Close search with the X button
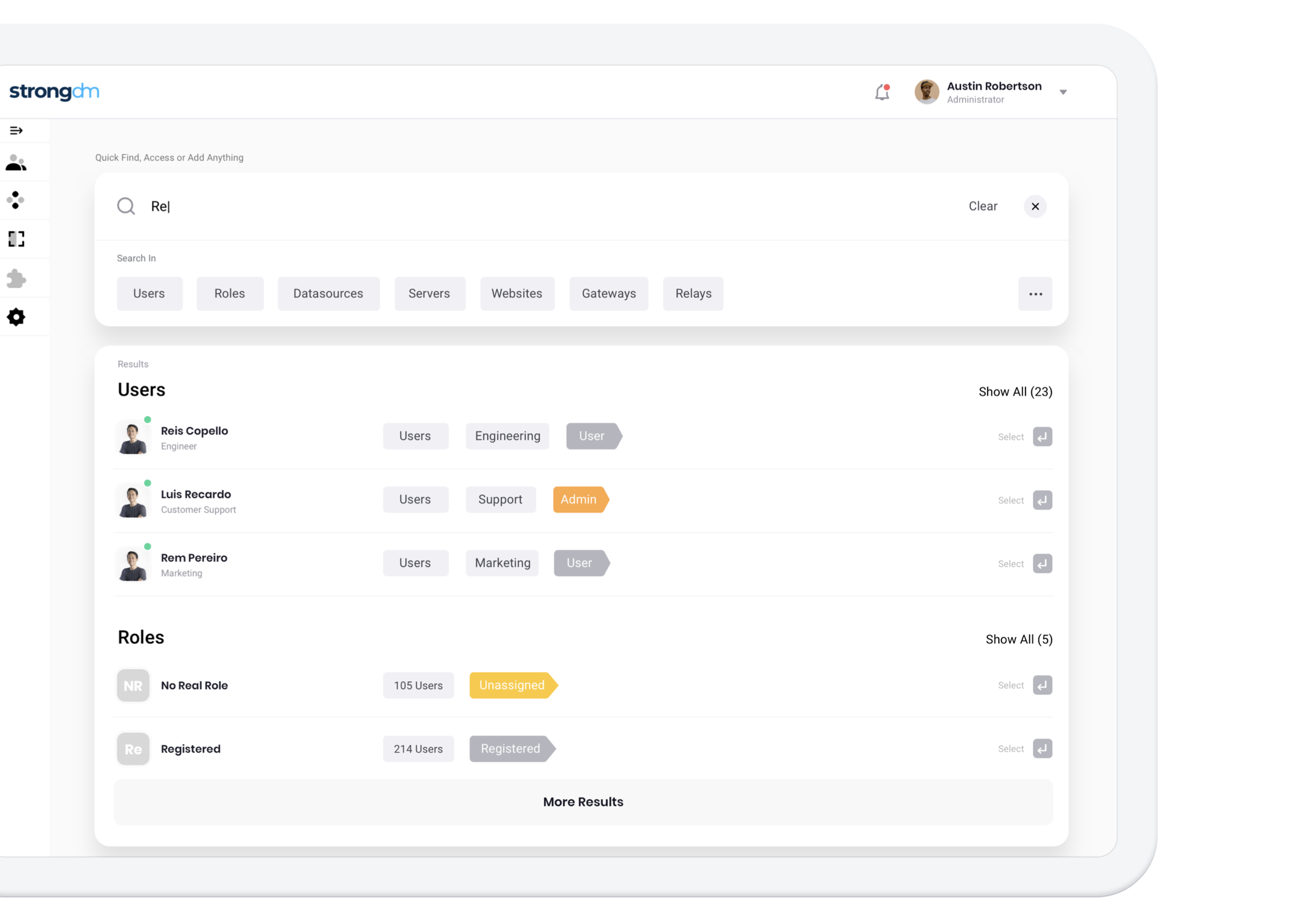The width and height of the screenshot is (1299, 924). (x=1036, y=206)
